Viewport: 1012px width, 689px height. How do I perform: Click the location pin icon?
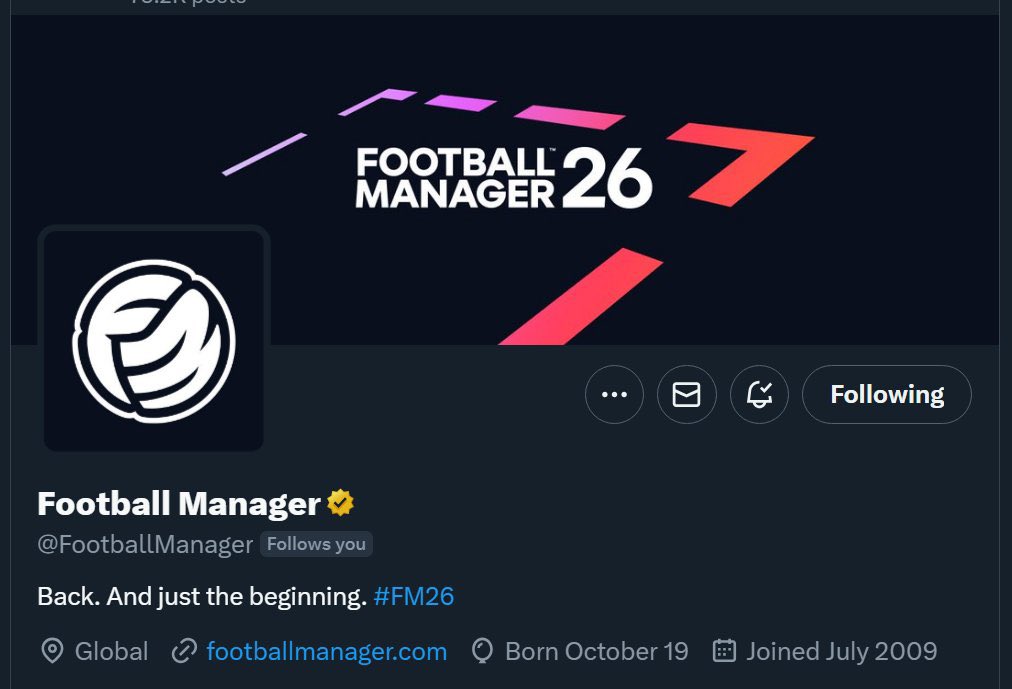(x=52, y=651)
